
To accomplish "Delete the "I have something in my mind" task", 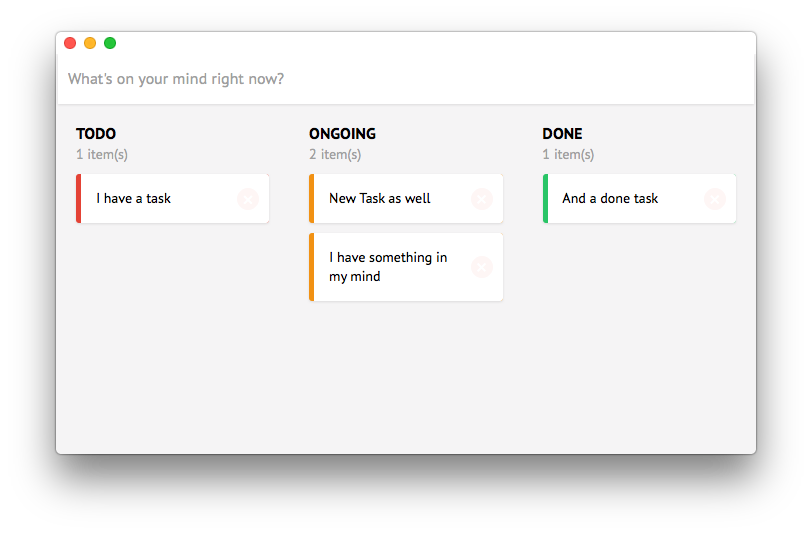I will (482, 267).
